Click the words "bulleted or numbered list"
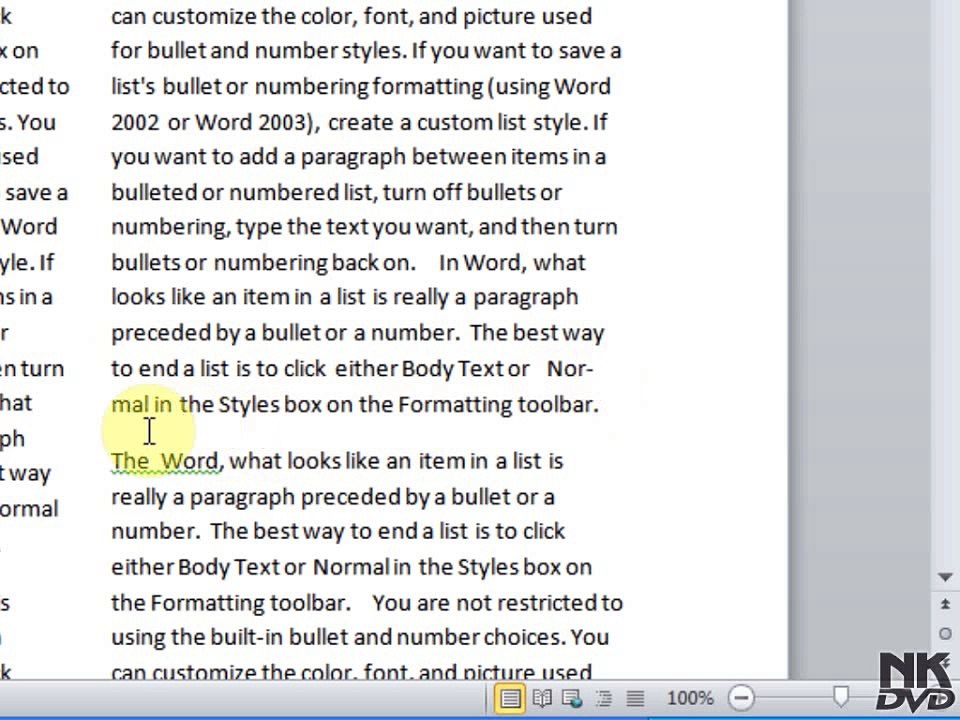This screenshot has height=720, width=960. pos(242,193)
